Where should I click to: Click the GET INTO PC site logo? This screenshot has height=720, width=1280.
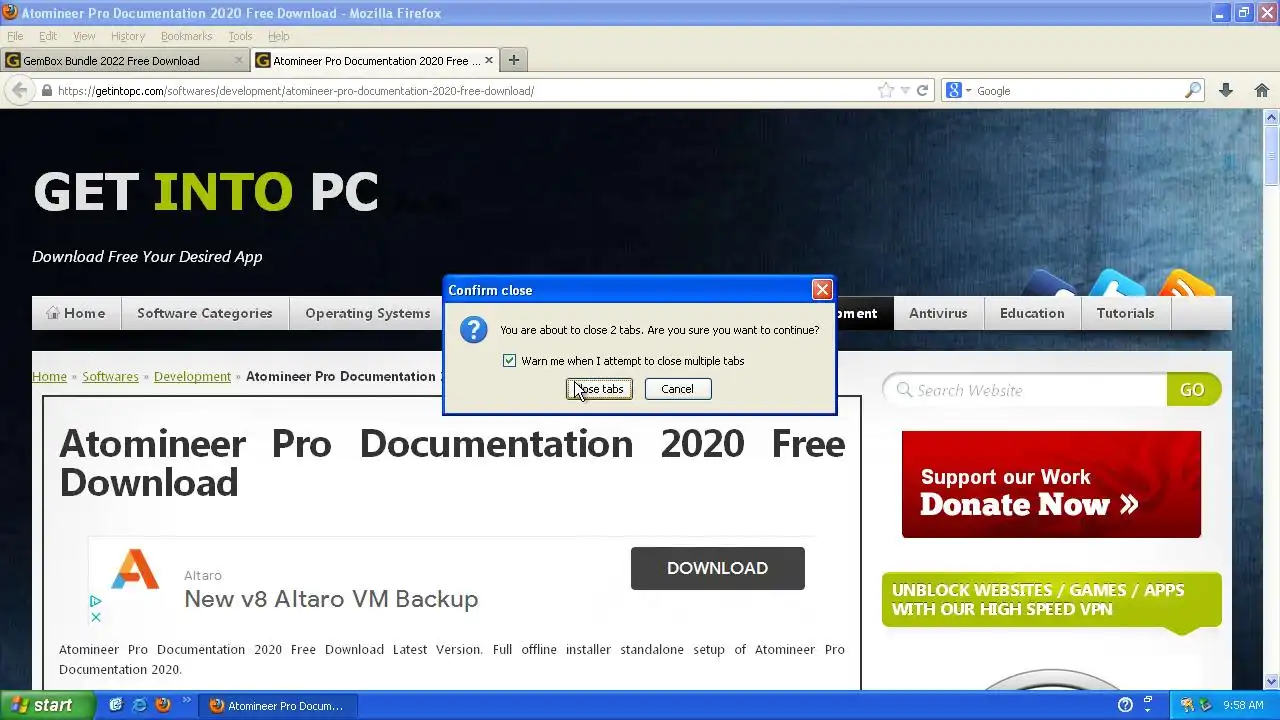point(206,191)
